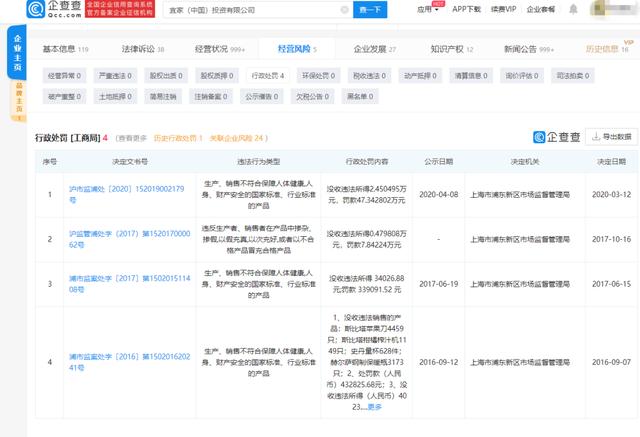This screenshot has height=437, width=640.
Task: Select the 严重违法 0 filter tag
Action: [x=115, y=75]
